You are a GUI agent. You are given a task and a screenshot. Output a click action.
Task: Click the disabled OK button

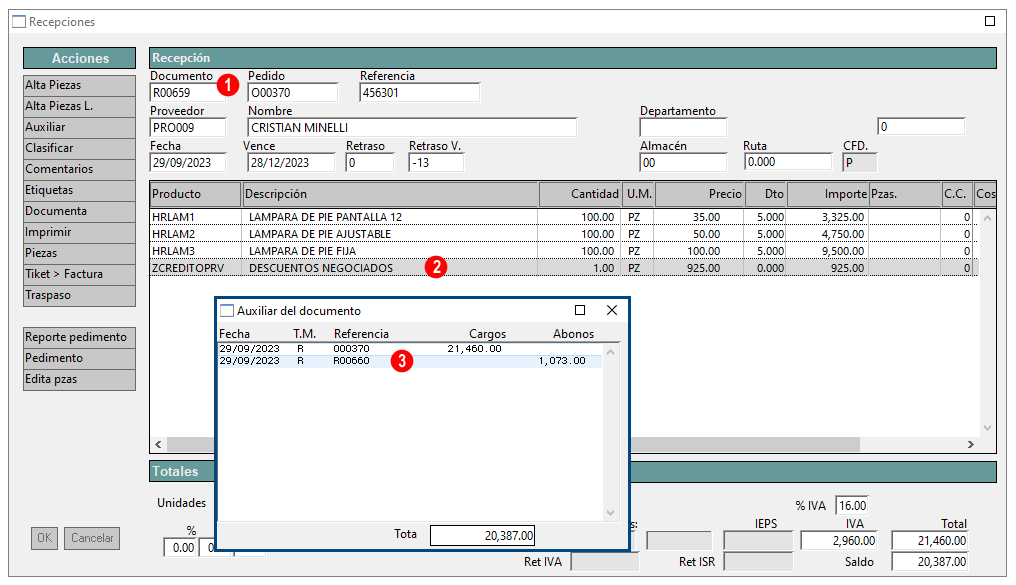coord(44,538)
